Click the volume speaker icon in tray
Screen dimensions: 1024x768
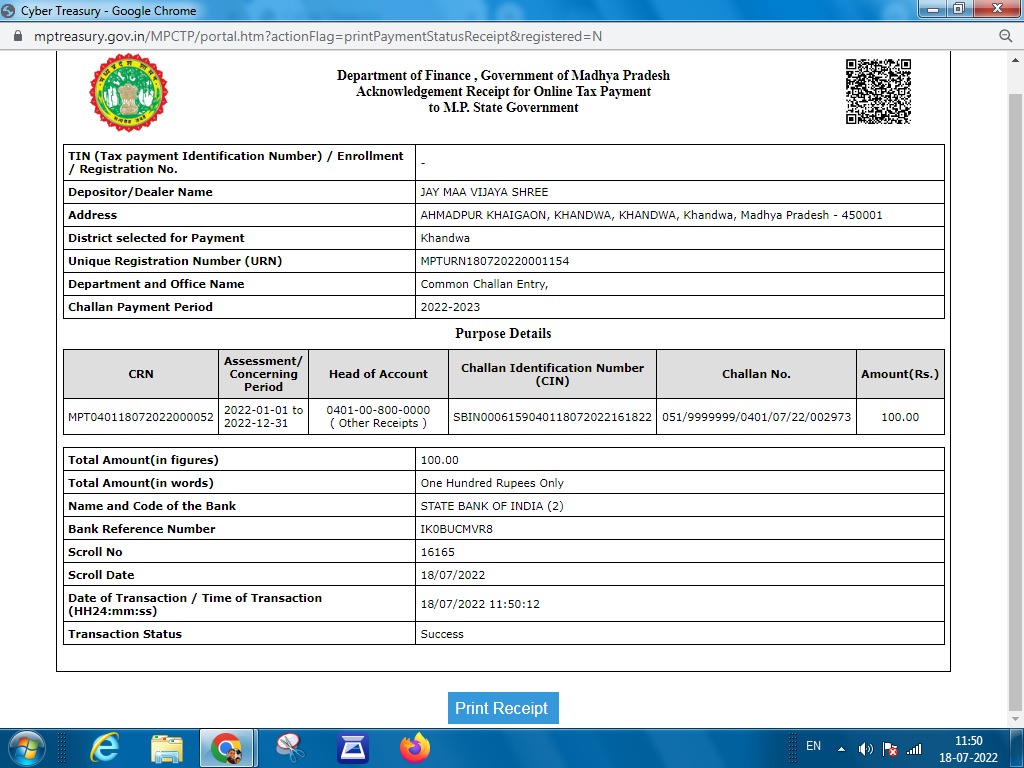coord(866,749)
